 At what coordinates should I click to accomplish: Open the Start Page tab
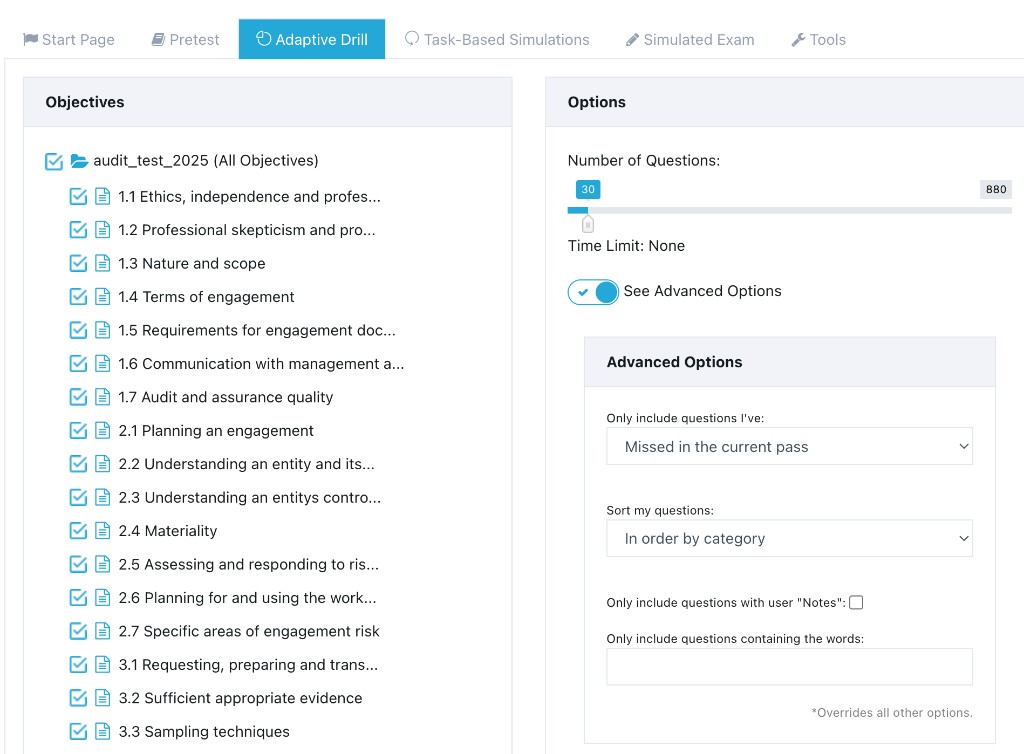point(69,40)
